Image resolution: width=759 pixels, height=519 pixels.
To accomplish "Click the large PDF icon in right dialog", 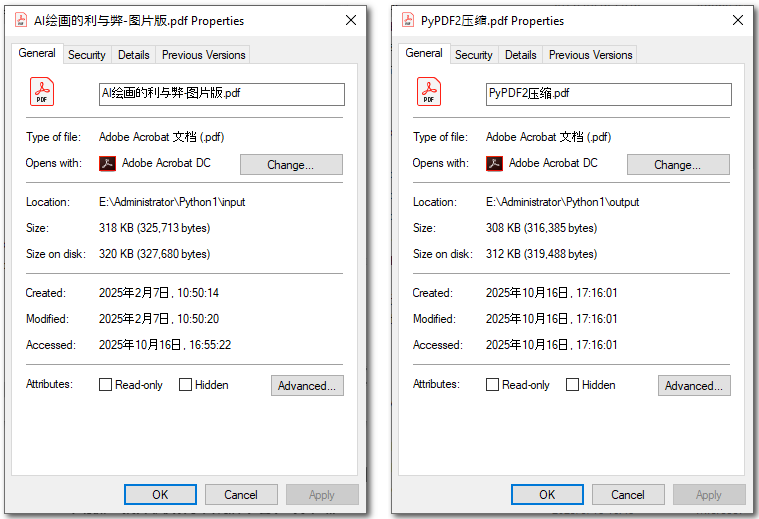I will (429, 93).
